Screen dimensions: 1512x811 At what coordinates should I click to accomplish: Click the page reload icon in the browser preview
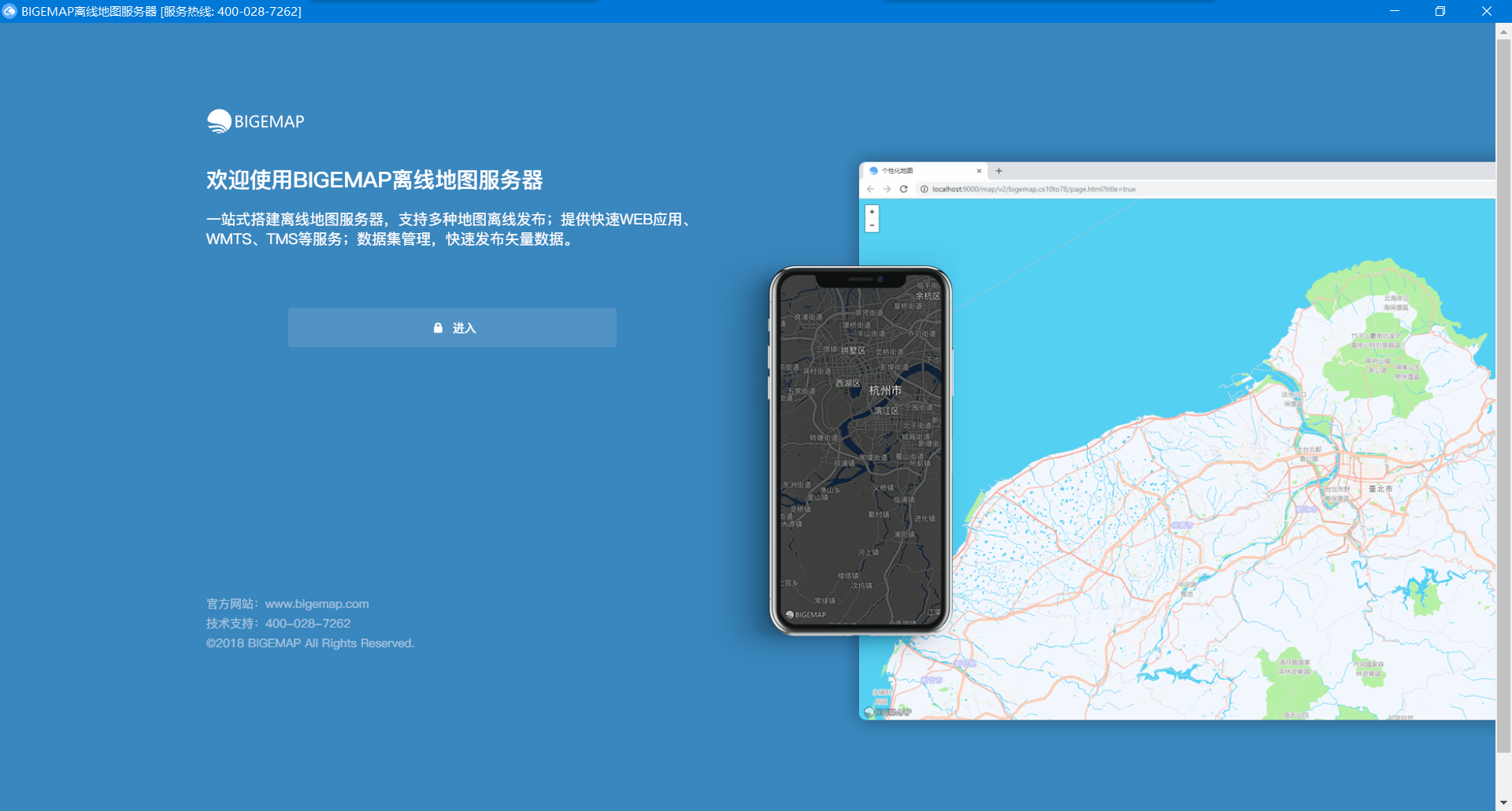click(904, 189)
